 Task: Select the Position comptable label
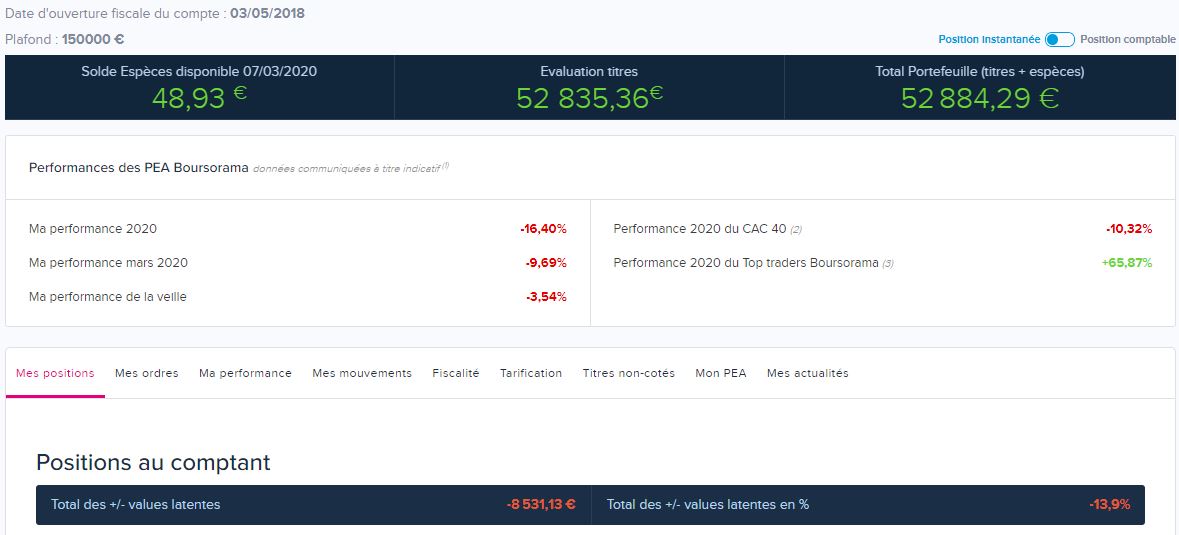(1127, 40)
